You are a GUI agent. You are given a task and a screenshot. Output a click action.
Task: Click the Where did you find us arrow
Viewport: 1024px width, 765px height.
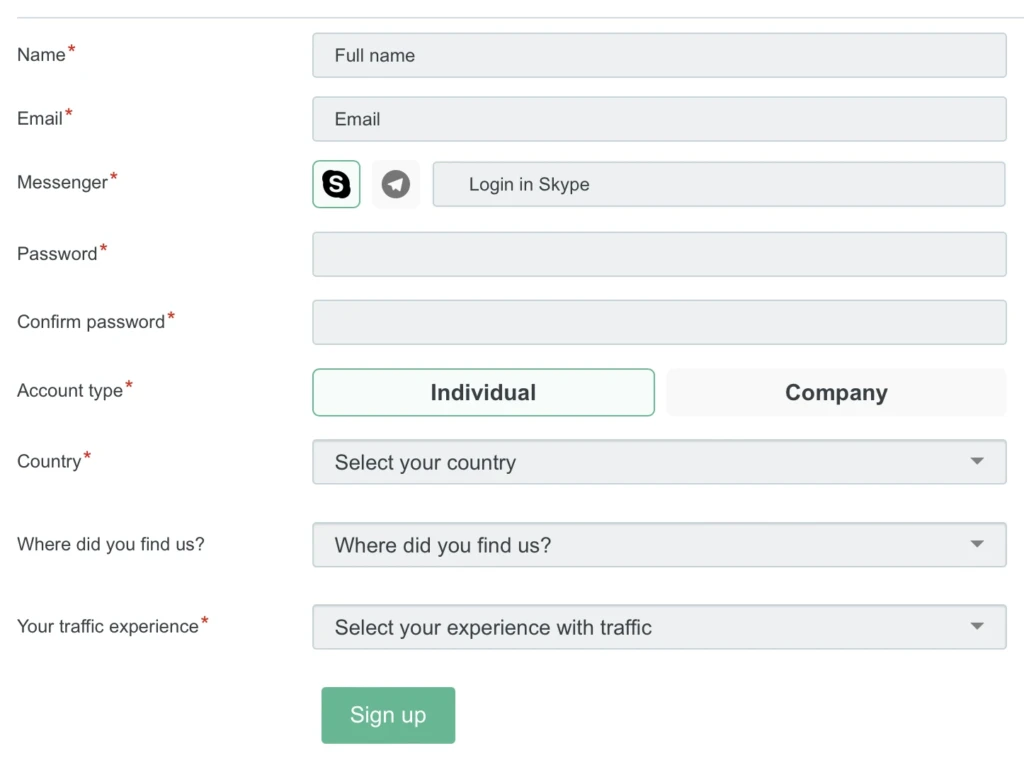tap(977, 544)
